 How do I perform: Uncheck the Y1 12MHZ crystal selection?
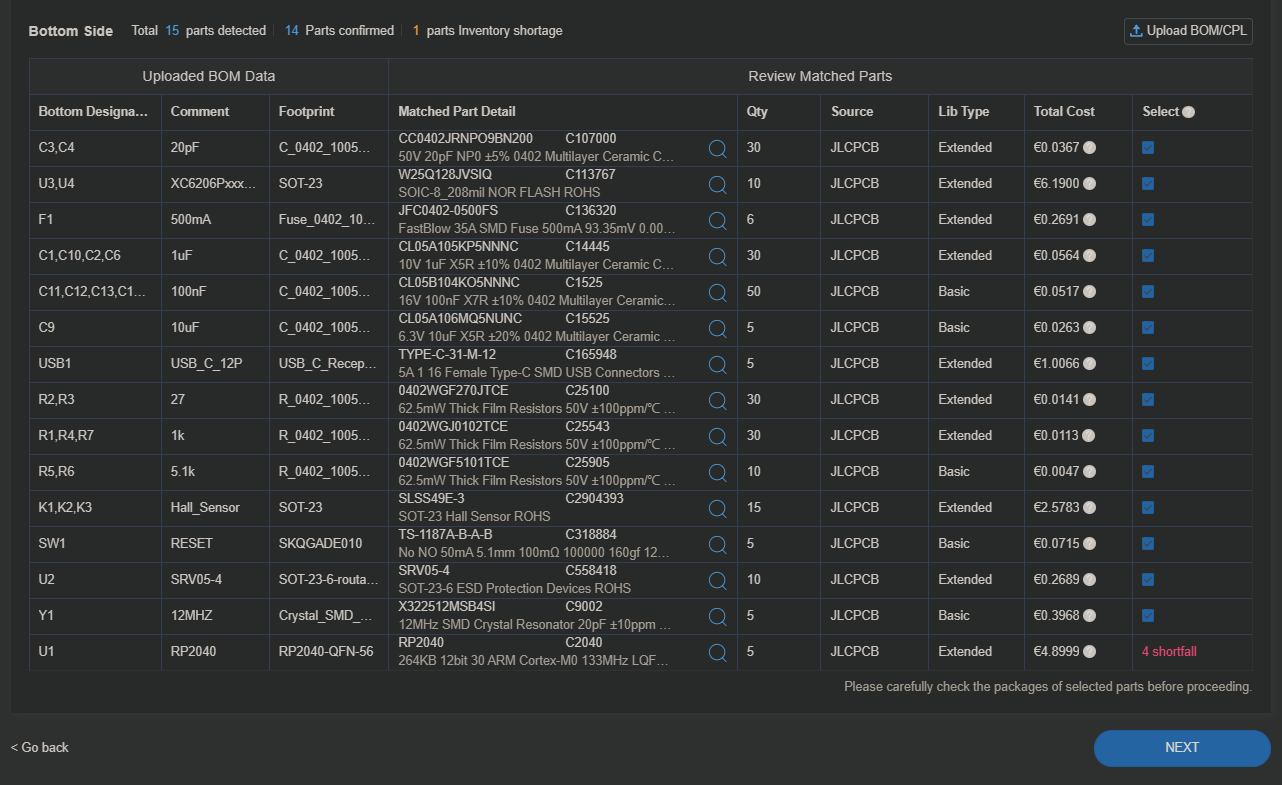pos(1148,616)
